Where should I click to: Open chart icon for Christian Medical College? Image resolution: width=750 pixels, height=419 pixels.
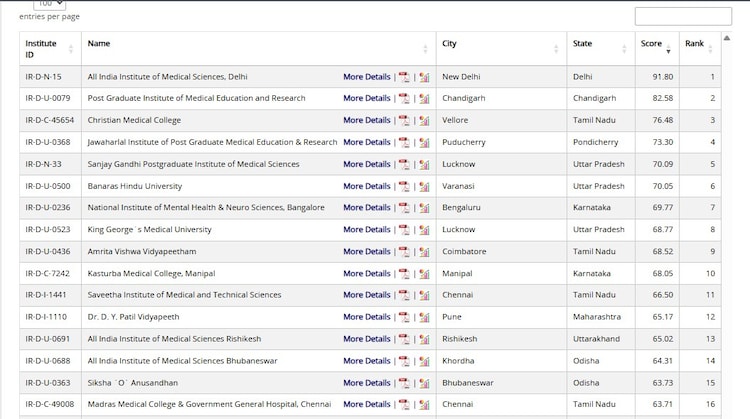424,121
